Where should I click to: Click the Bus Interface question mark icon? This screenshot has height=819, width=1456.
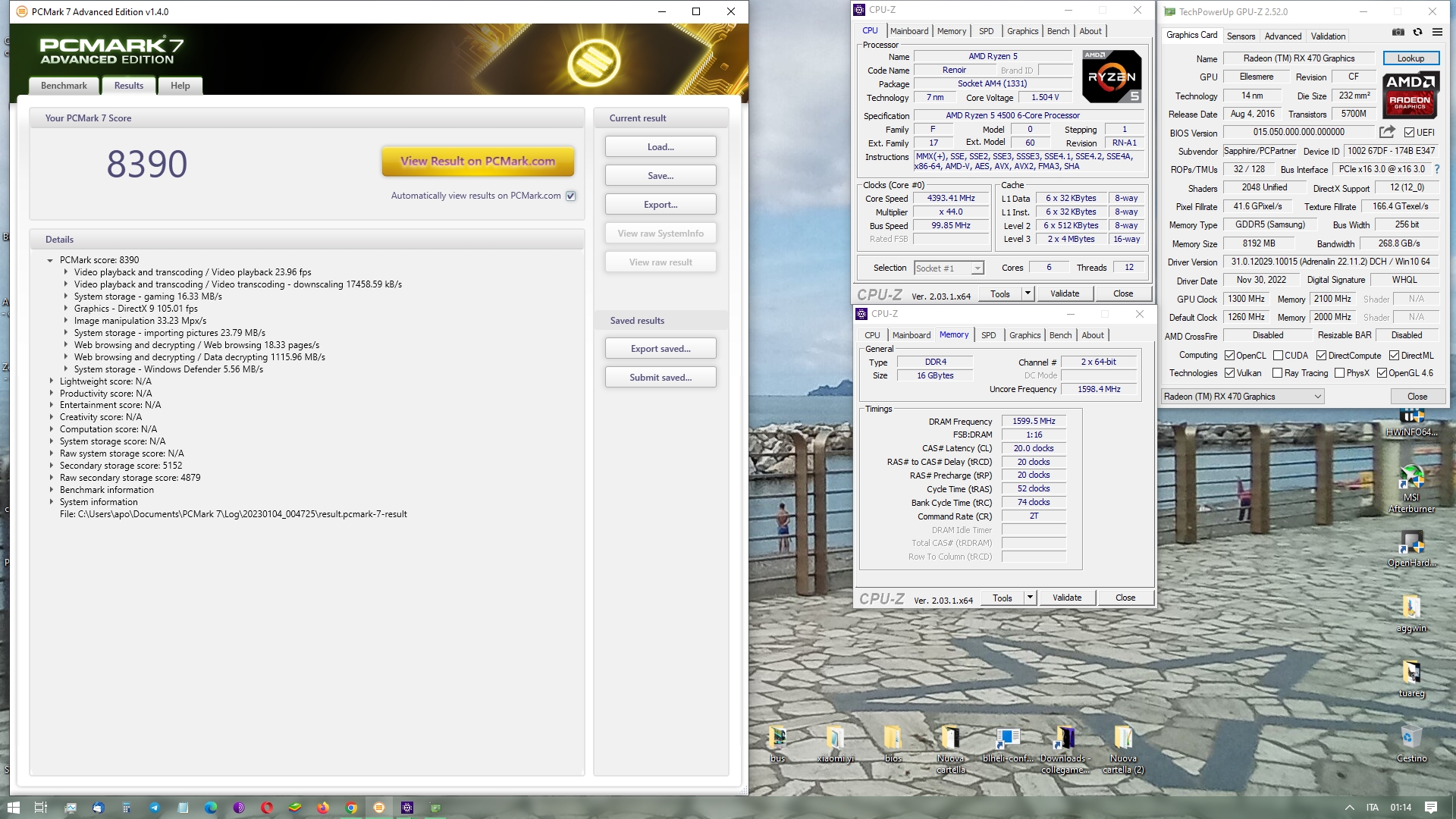(x=1437, y=169)
